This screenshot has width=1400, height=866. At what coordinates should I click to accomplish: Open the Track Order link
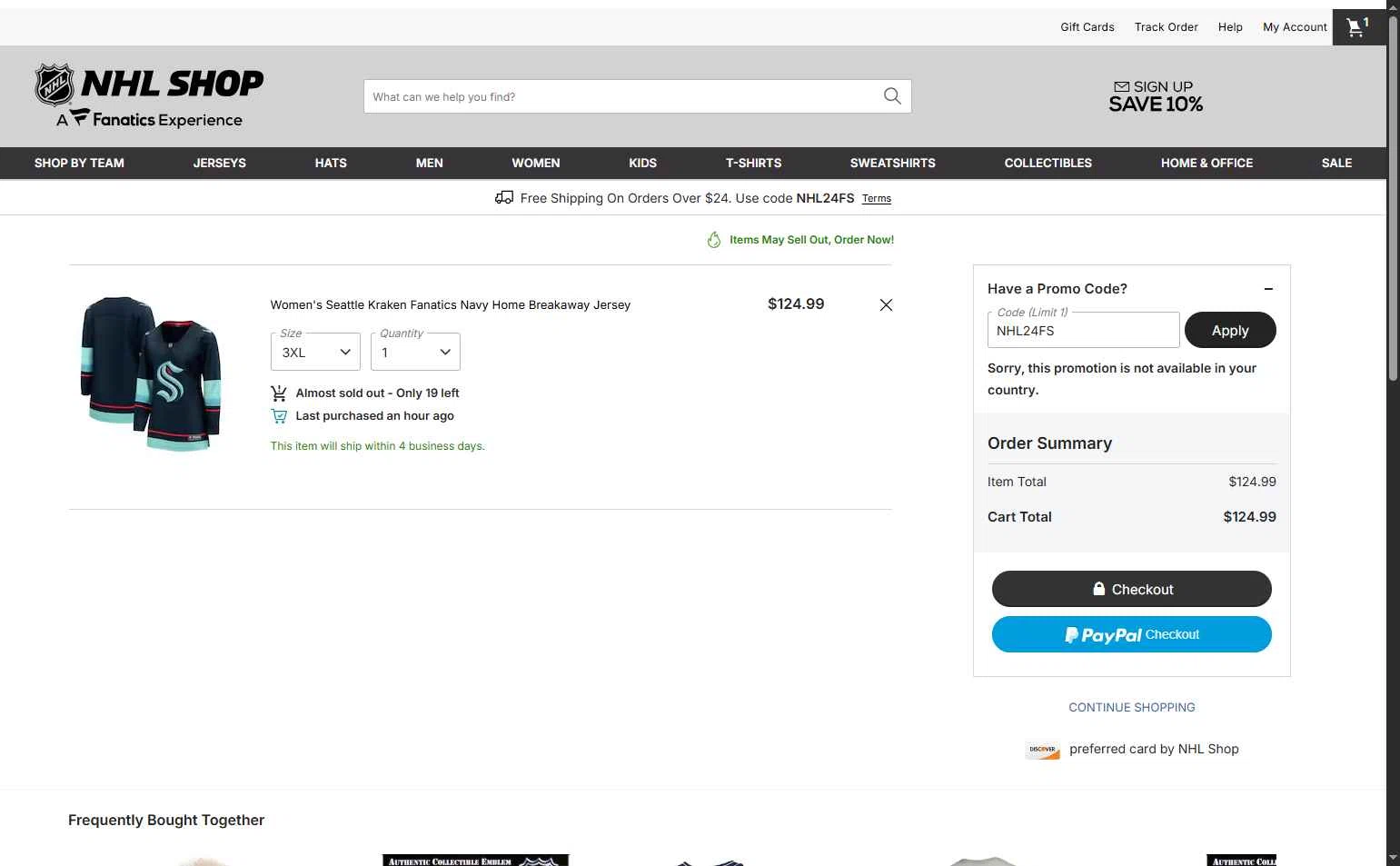[1167, 27]
